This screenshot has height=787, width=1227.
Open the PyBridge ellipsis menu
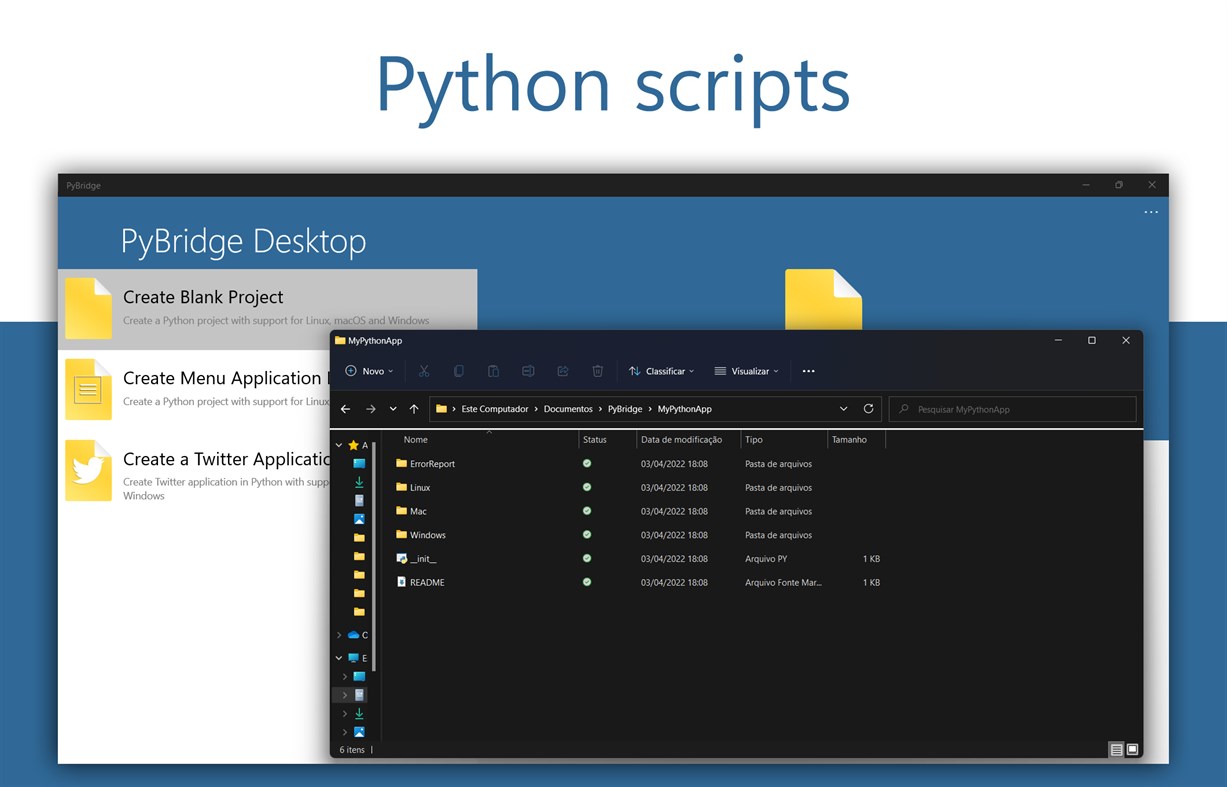[x=1151, y=212]
